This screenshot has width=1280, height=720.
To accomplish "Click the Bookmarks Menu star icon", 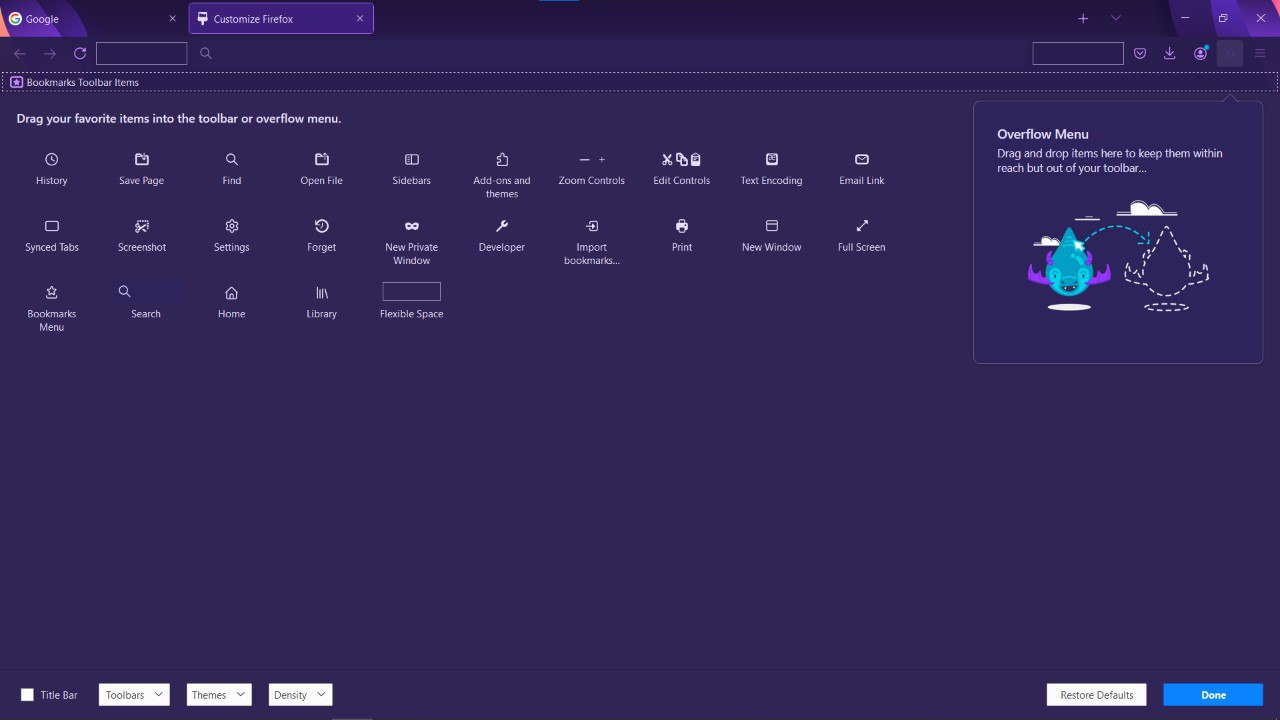I will 52,293.
